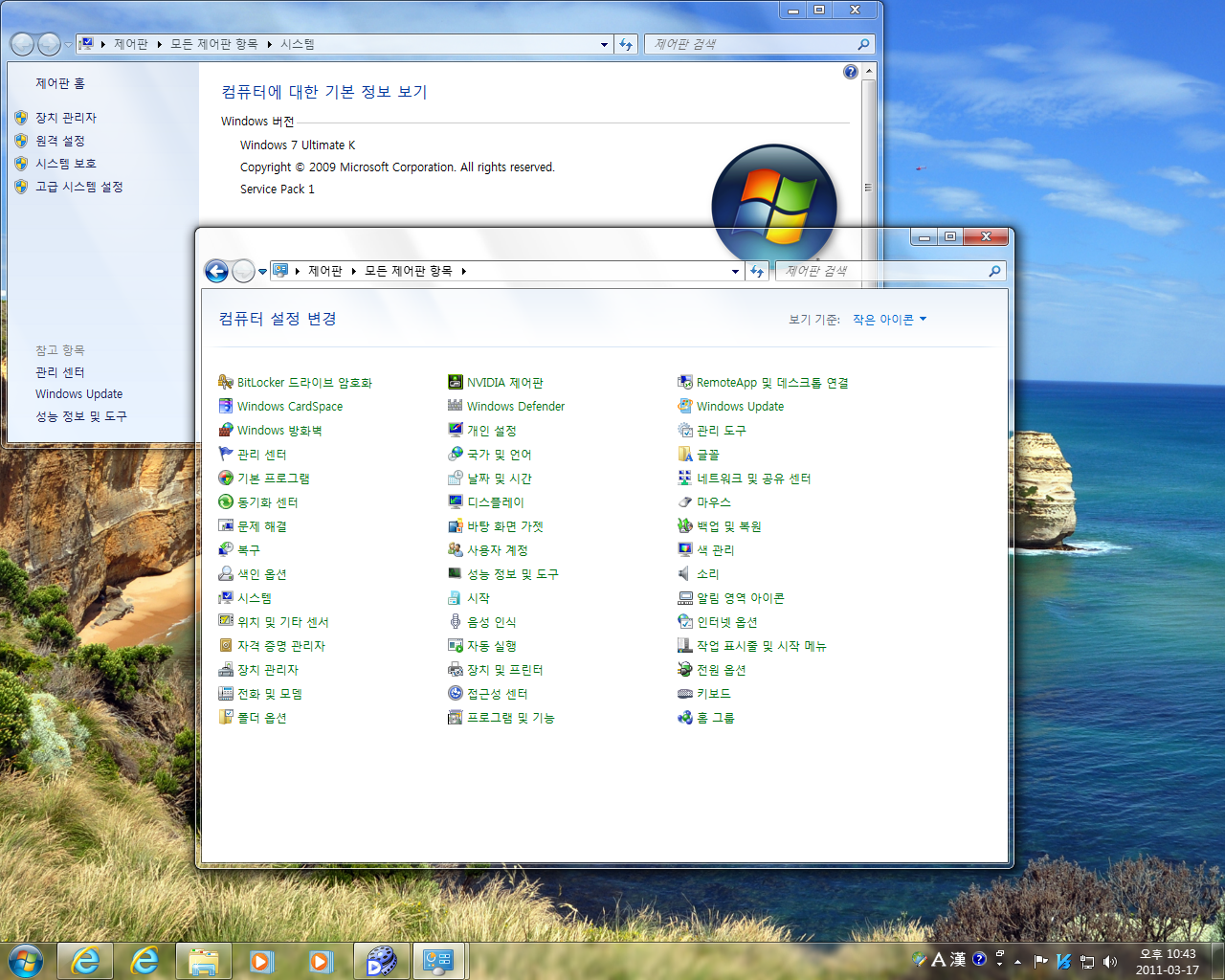The height and width of the screenshot is (980, 1225).
Task: Open 국가 및 언어 globe icon
Action: click(x=456, y=454)
